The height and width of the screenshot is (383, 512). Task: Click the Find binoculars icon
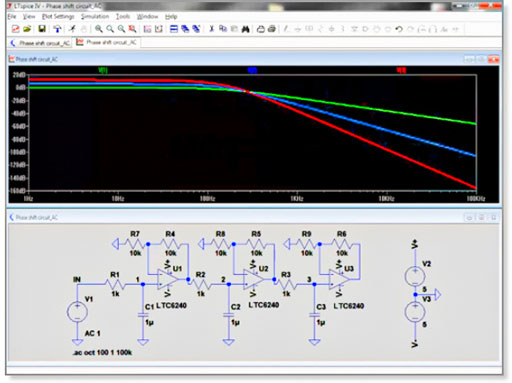pos(246,29)
